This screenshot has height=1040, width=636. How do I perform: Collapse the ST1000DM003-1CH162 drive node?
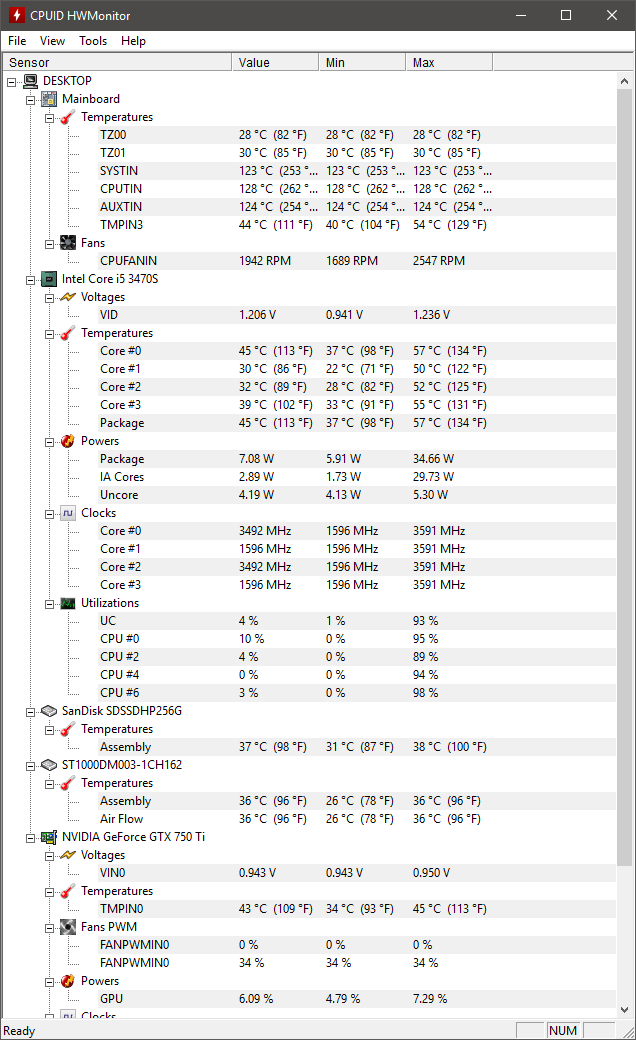pos(31,766)
